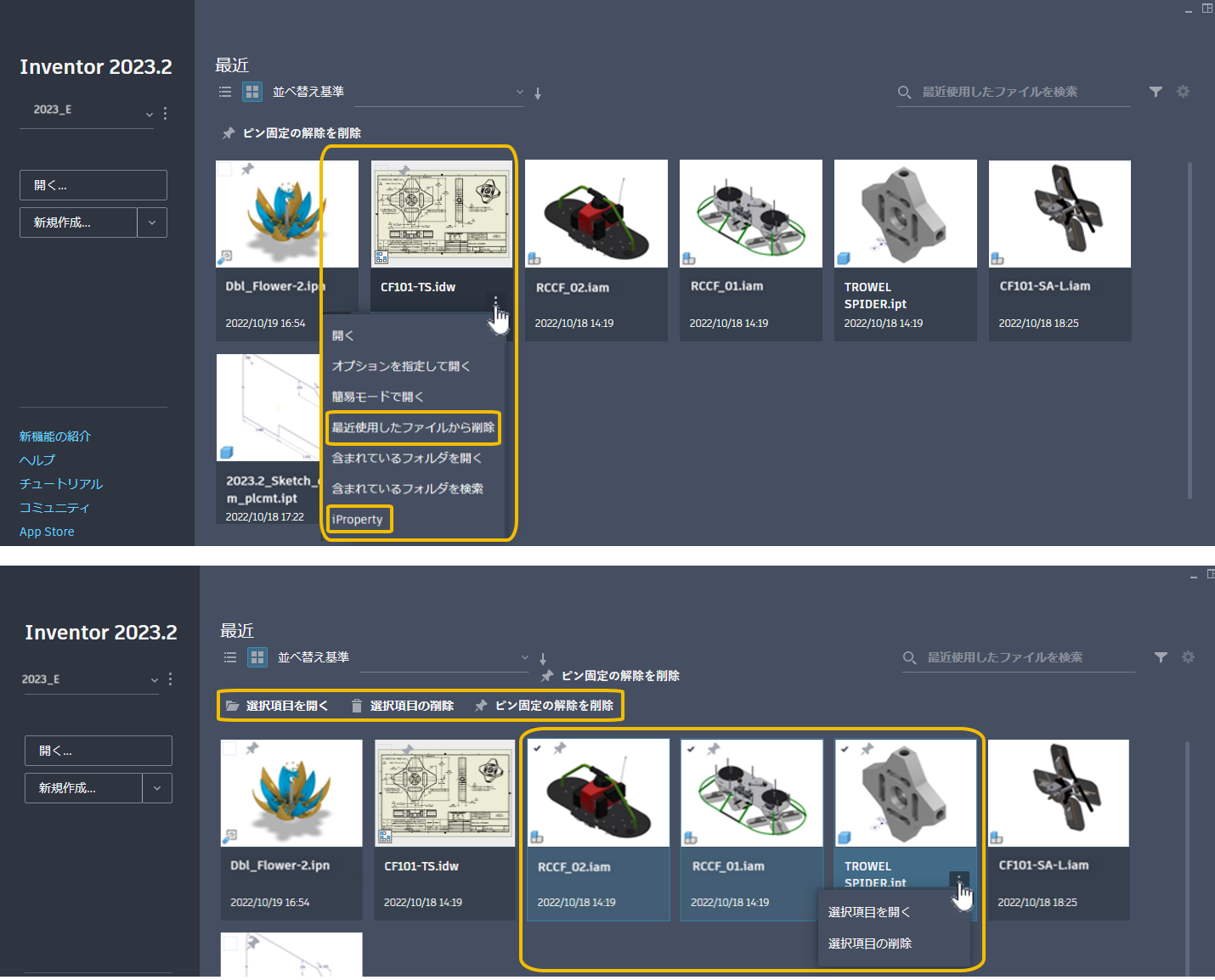Expand 新規作成 dropdown arrow in lower window
This screenshot has width=1215, height=980.
click(157, 788)
